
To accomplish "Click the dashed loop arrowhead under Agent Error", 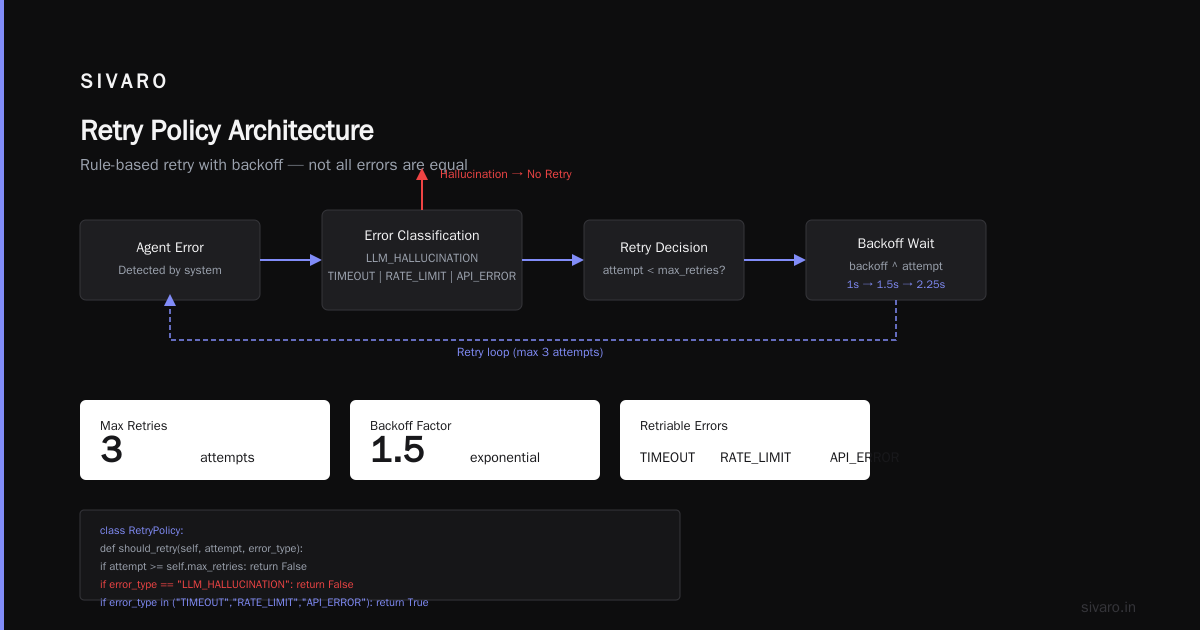I will point(170,300).
